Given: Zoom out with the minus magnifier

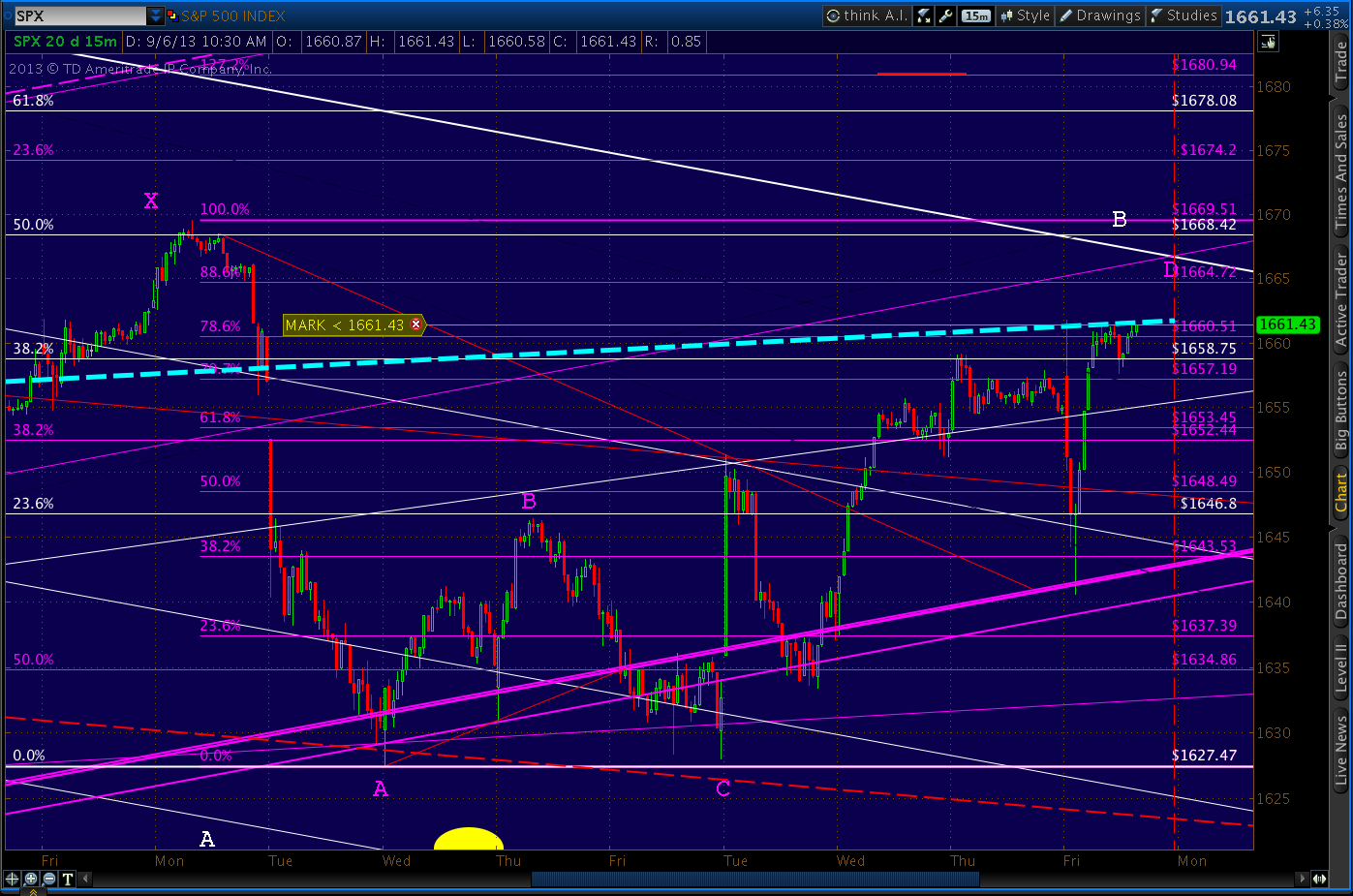Looking at the screenshot, I should (49, 880).
